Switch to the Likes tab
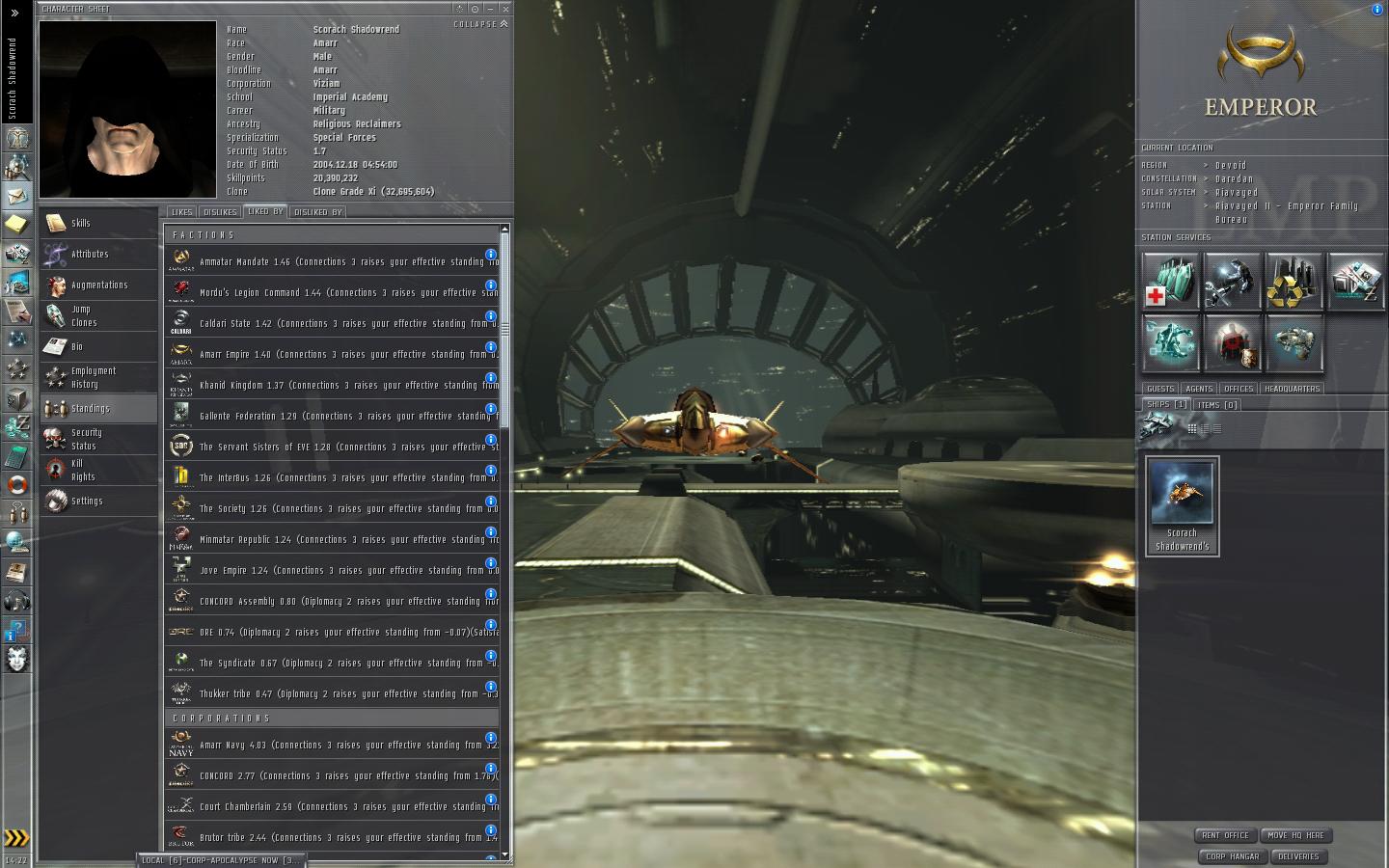 tap(182, 212)
